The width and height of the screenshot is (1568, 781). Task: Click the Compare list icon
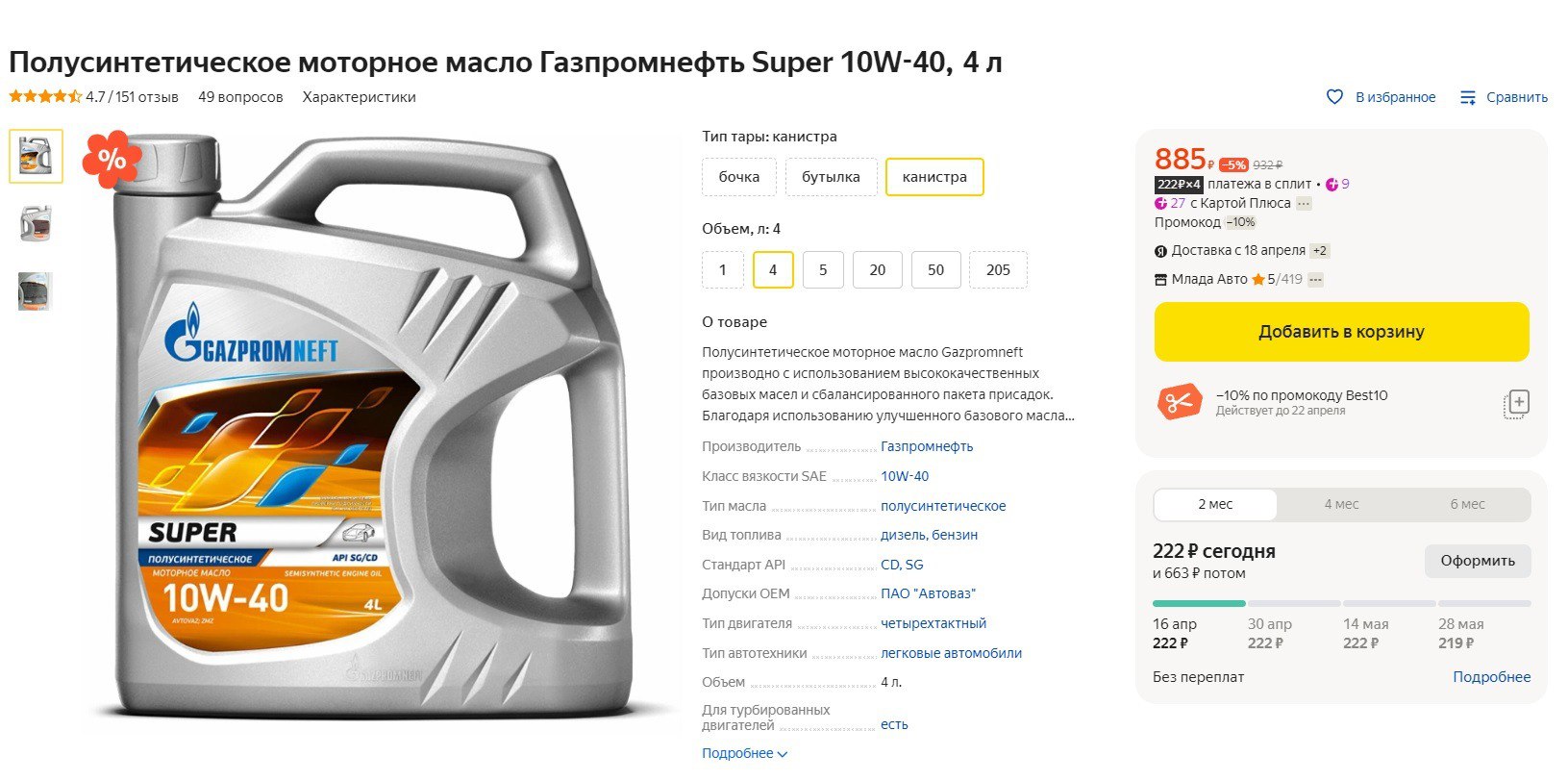(x=1468, y=97)
